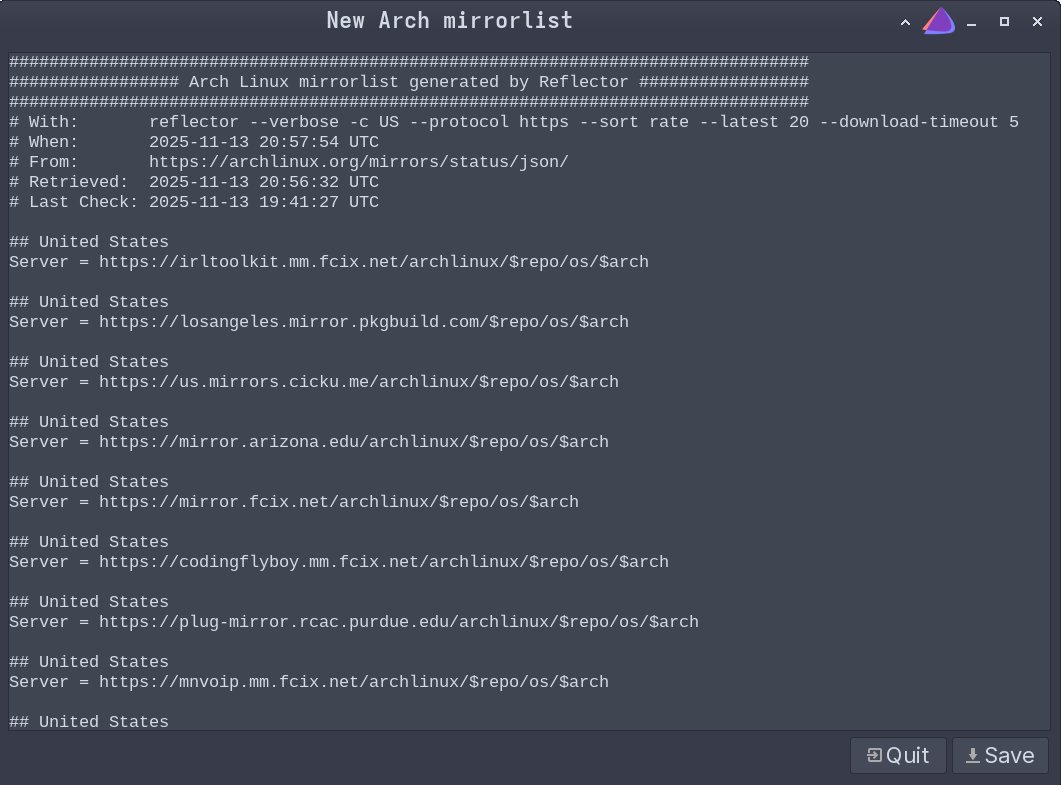Click the '## United States' heading above losangeles server
The height and width of the screenshot is (785, 1061).
click(x=89, y=302)
